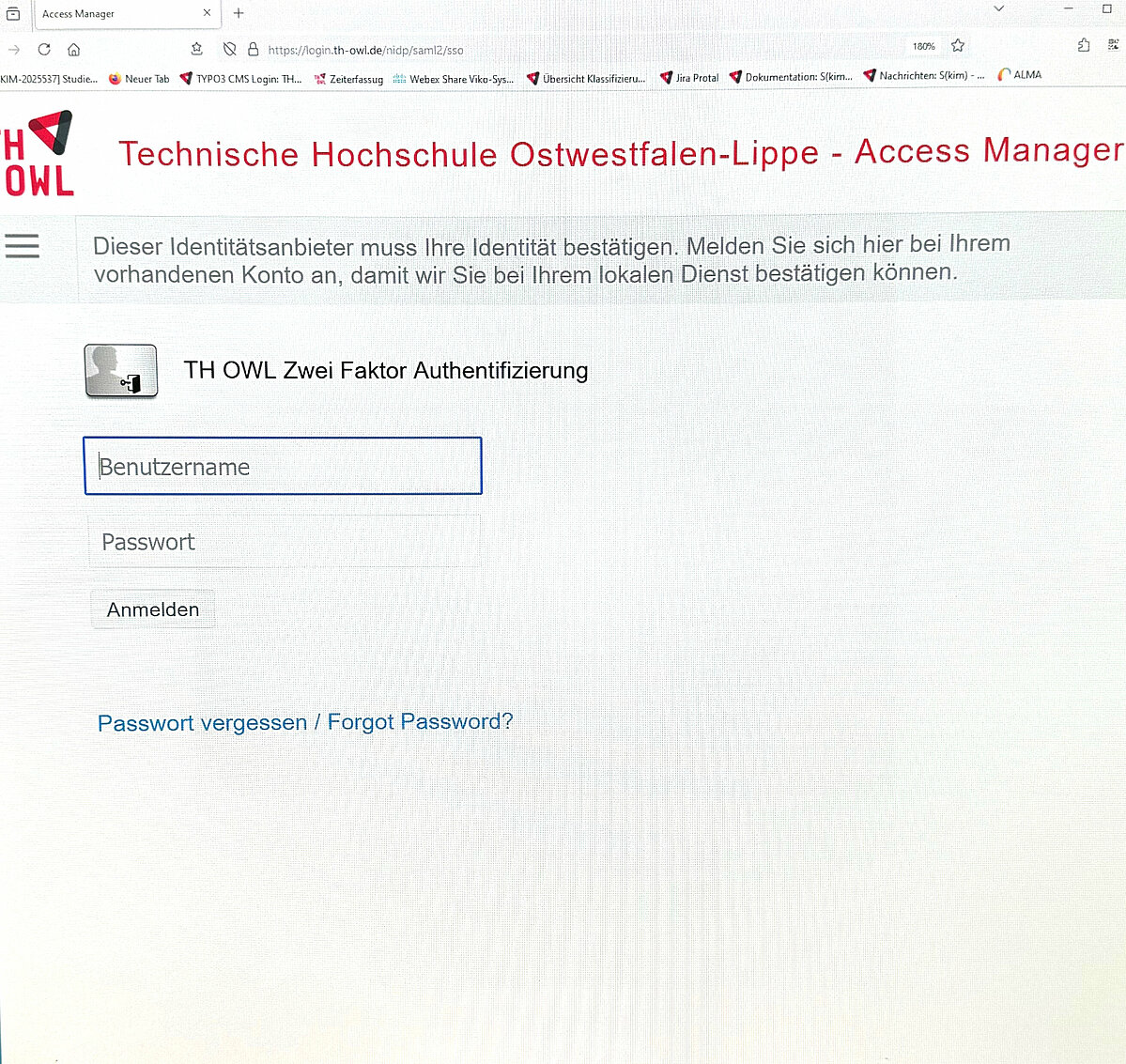Image resolution: width=1126 pixels, height=1064 pixels.
Task: Open the Nachrichten: S(kim) bookmark
Action: pyautogui.click(x=924, y=75)
